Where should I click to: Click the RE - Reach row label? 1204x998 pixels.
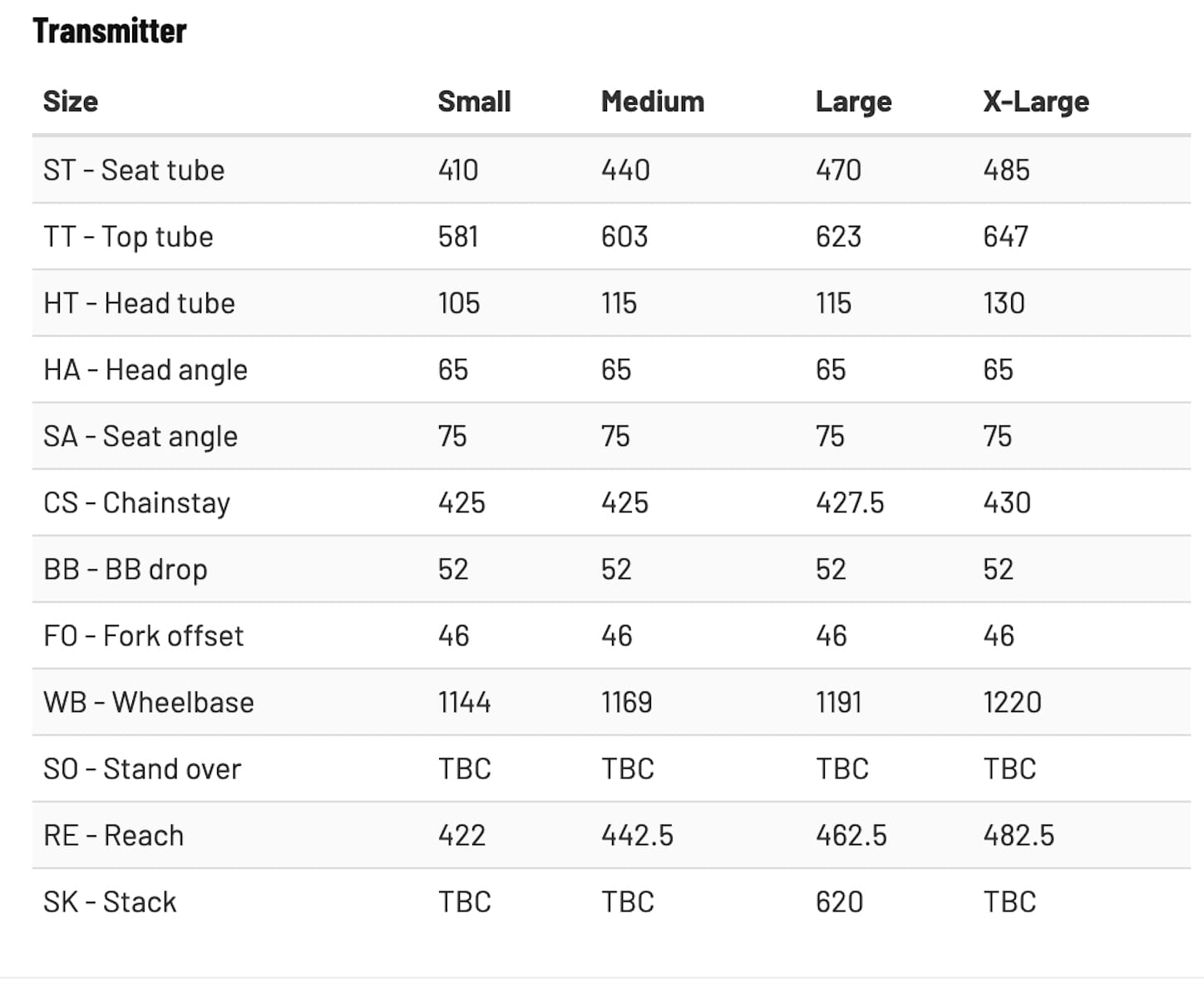(x=113, y=836)
